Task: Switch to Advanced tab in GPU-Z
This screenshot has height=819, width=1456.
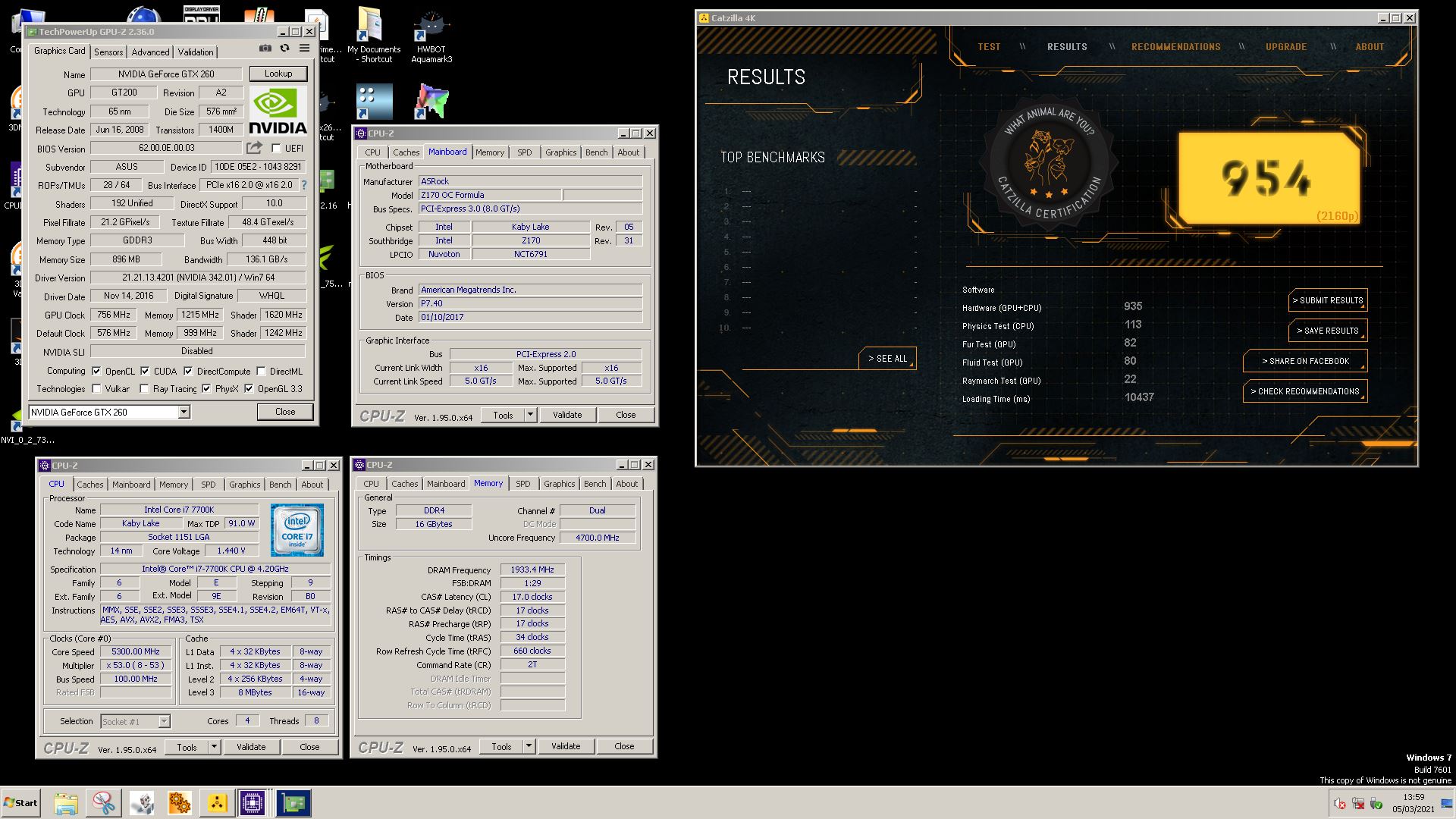Action: point(150,52)
